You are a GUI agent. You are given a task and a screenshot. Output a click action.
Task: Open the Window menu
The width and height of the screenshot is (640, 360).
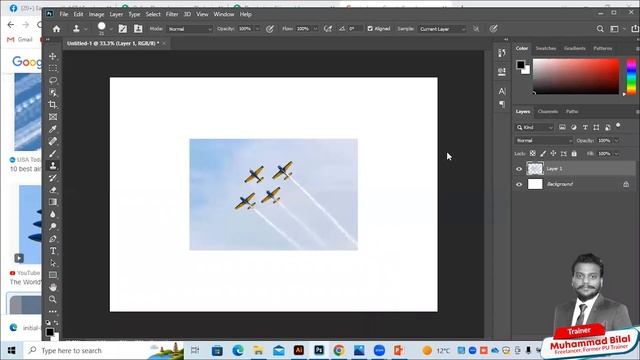pyautogui.click(x=224, y=14)
